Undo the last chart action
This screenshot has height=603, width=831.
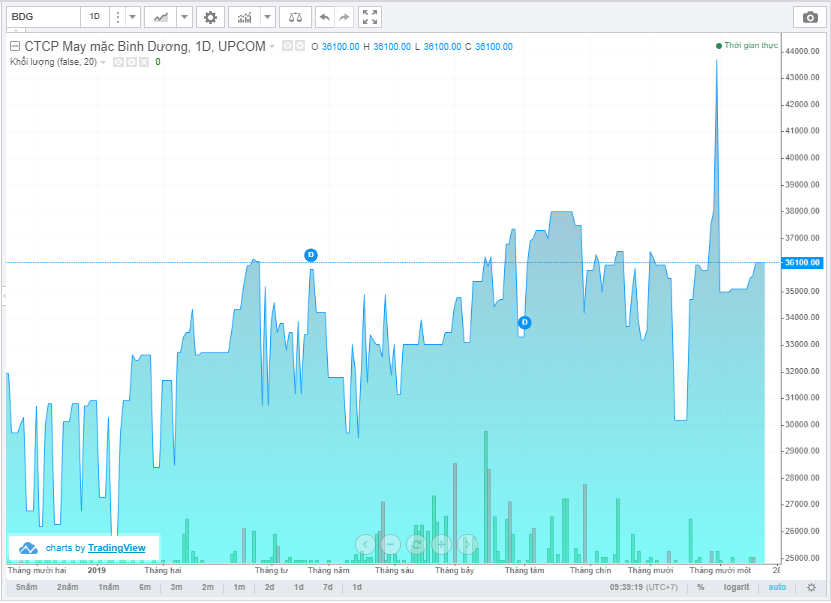(x=325, y=17)
